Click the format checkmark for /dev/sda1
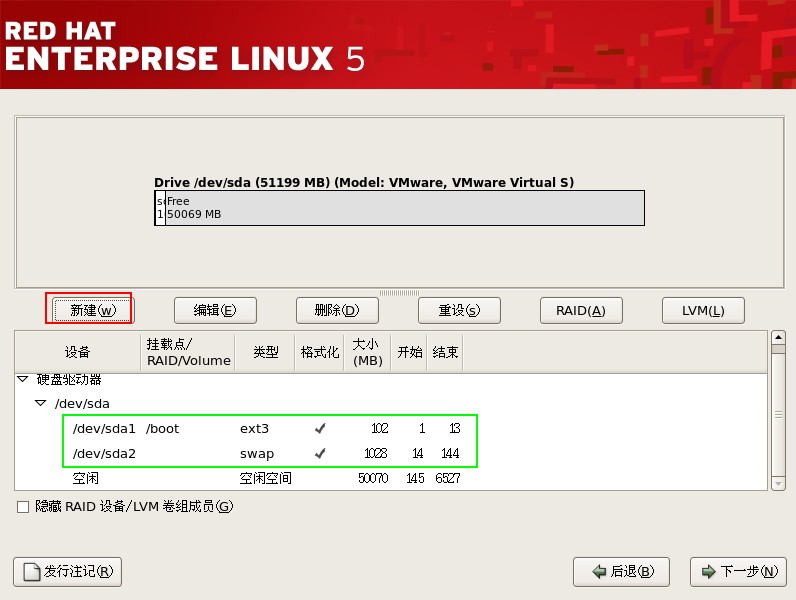The width and height of the screenshot is (796, 600). (x=320, y=429)
